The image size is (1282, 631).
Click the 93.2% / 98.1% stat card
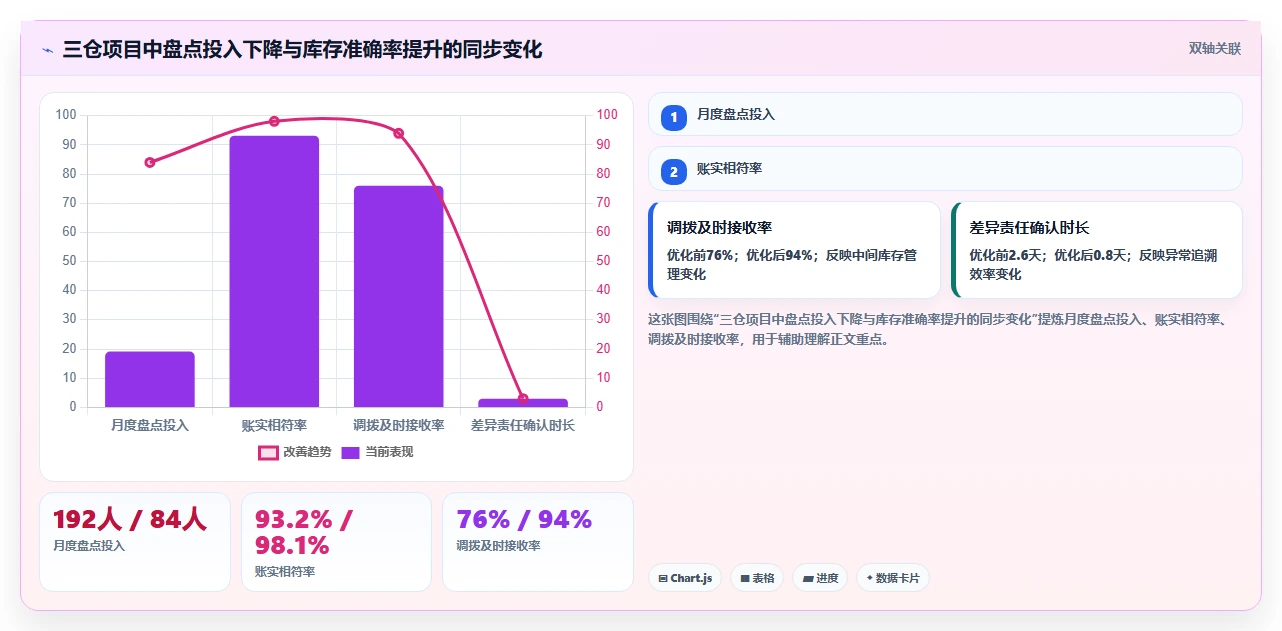point(336,542)
